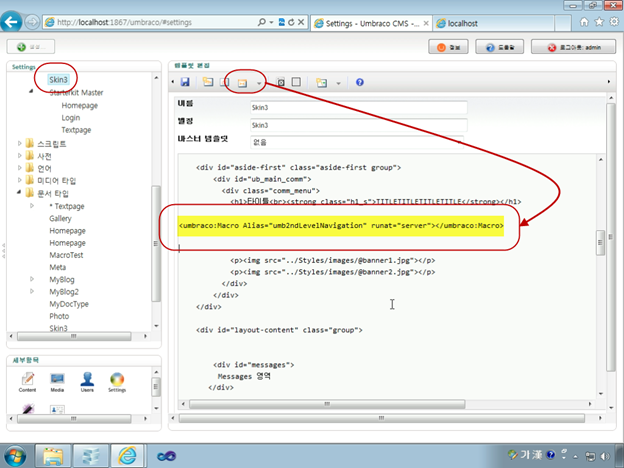Select the highlighted Skin3 template in the tree
The height and width of the screenshot is (468, 624).
[58, 80]
